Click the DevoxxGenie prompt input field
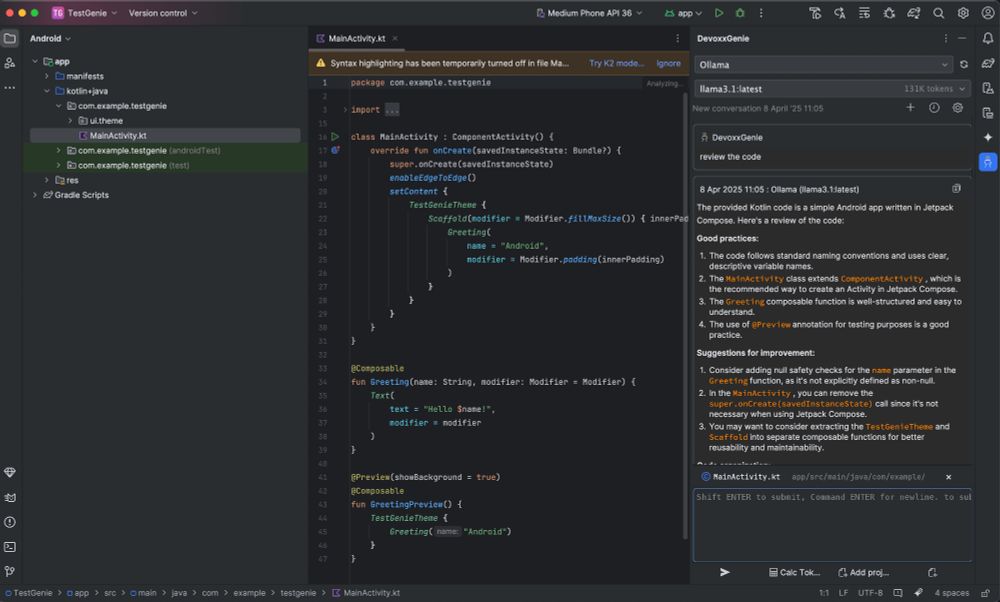The height and width of the screenshot is (602, 1000). click(832, 525)
